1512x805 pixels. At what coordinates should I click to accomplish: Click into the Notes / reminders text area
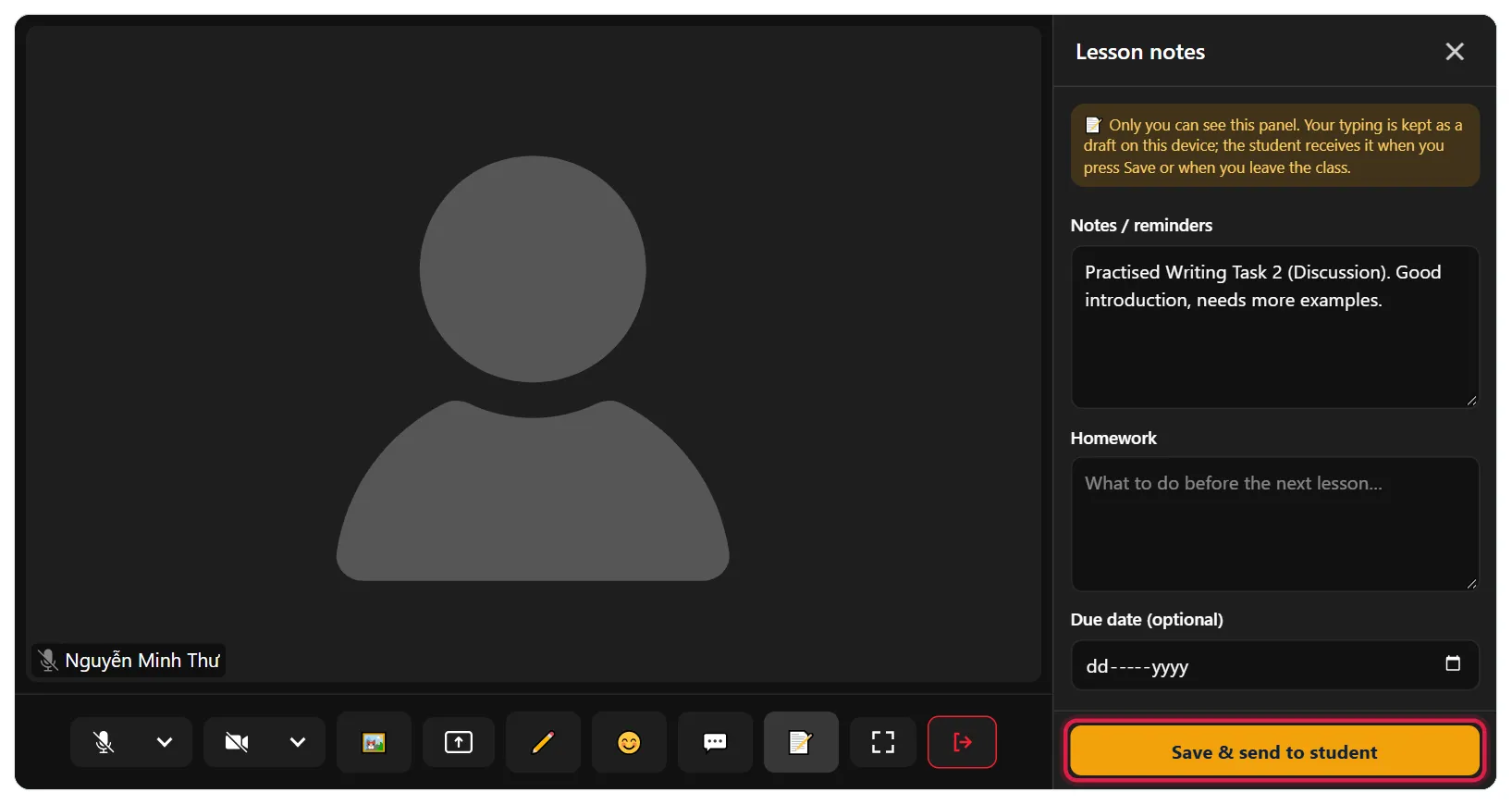point(1275,327)
